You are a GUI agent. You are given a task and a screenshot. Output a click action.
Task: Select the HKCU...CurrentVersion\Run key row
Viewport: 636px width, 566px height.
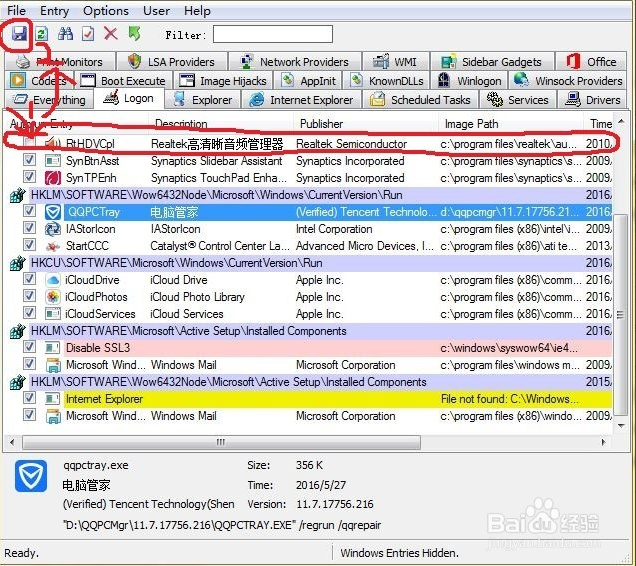coord(321,263)
